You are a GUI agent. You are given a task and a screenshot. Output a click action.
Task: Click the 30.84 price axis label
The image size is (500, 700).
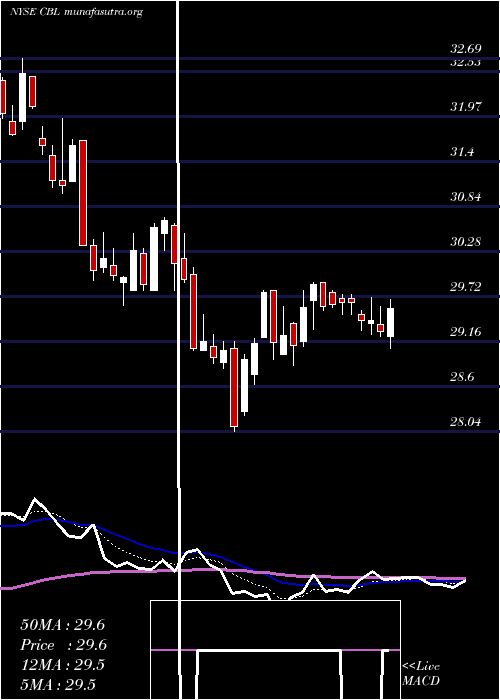coord(466,196)
